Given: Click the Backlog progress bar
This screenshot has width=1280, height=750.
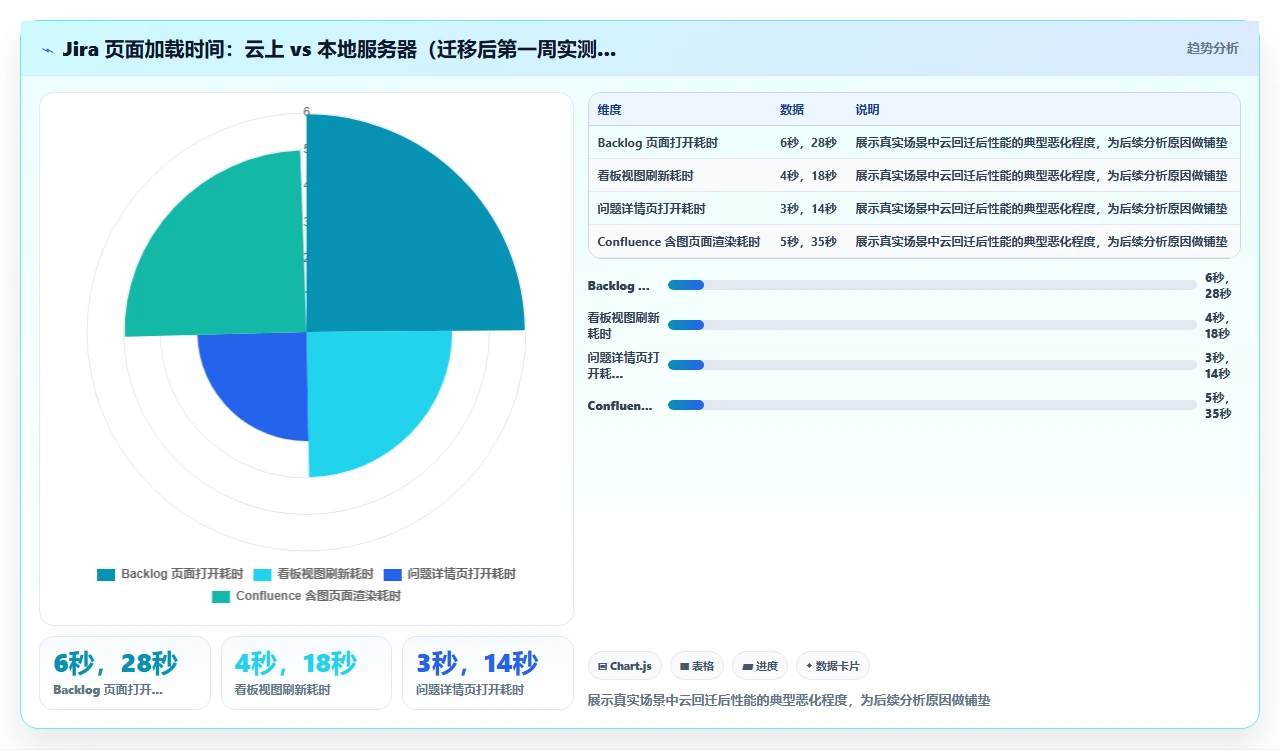Looking at the screenshot, I should (932, 285).
